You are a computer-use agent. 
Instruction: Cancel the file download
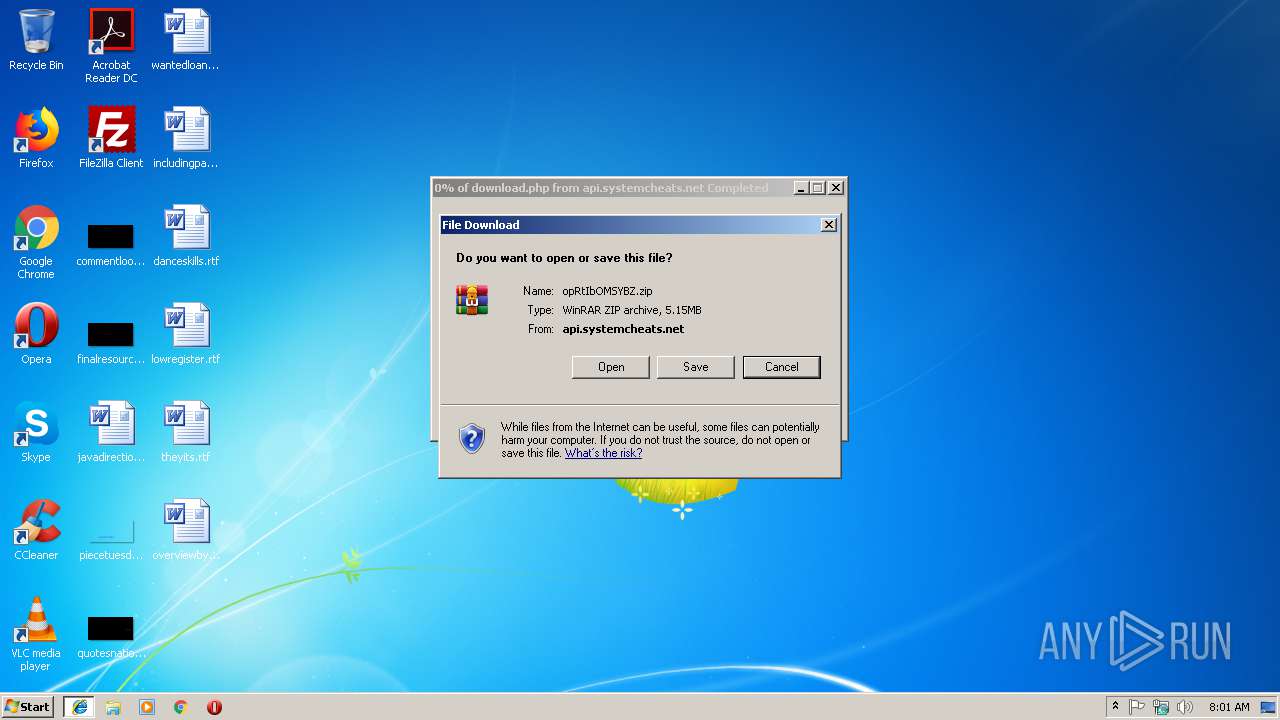[x=782, y=367]
